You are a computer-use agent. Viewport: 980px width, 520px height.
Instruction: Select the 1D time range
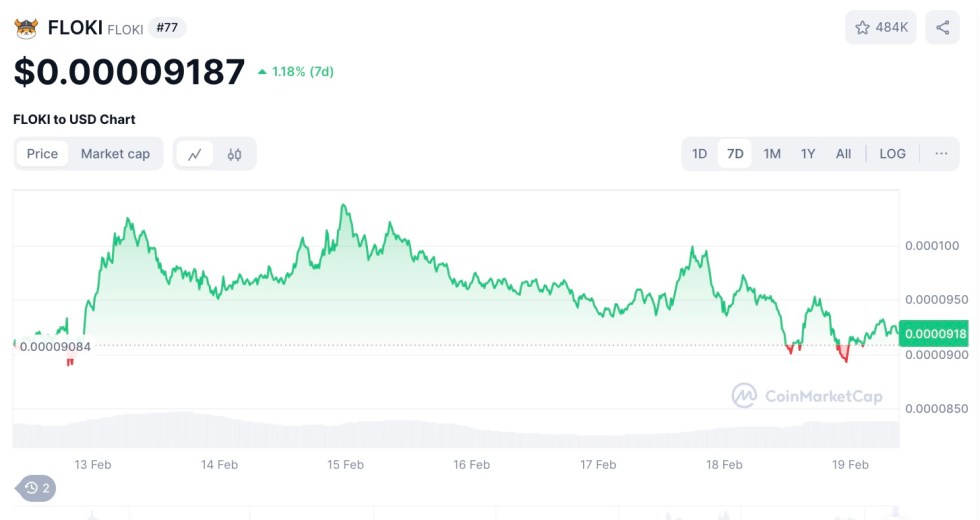coord(700,154)
